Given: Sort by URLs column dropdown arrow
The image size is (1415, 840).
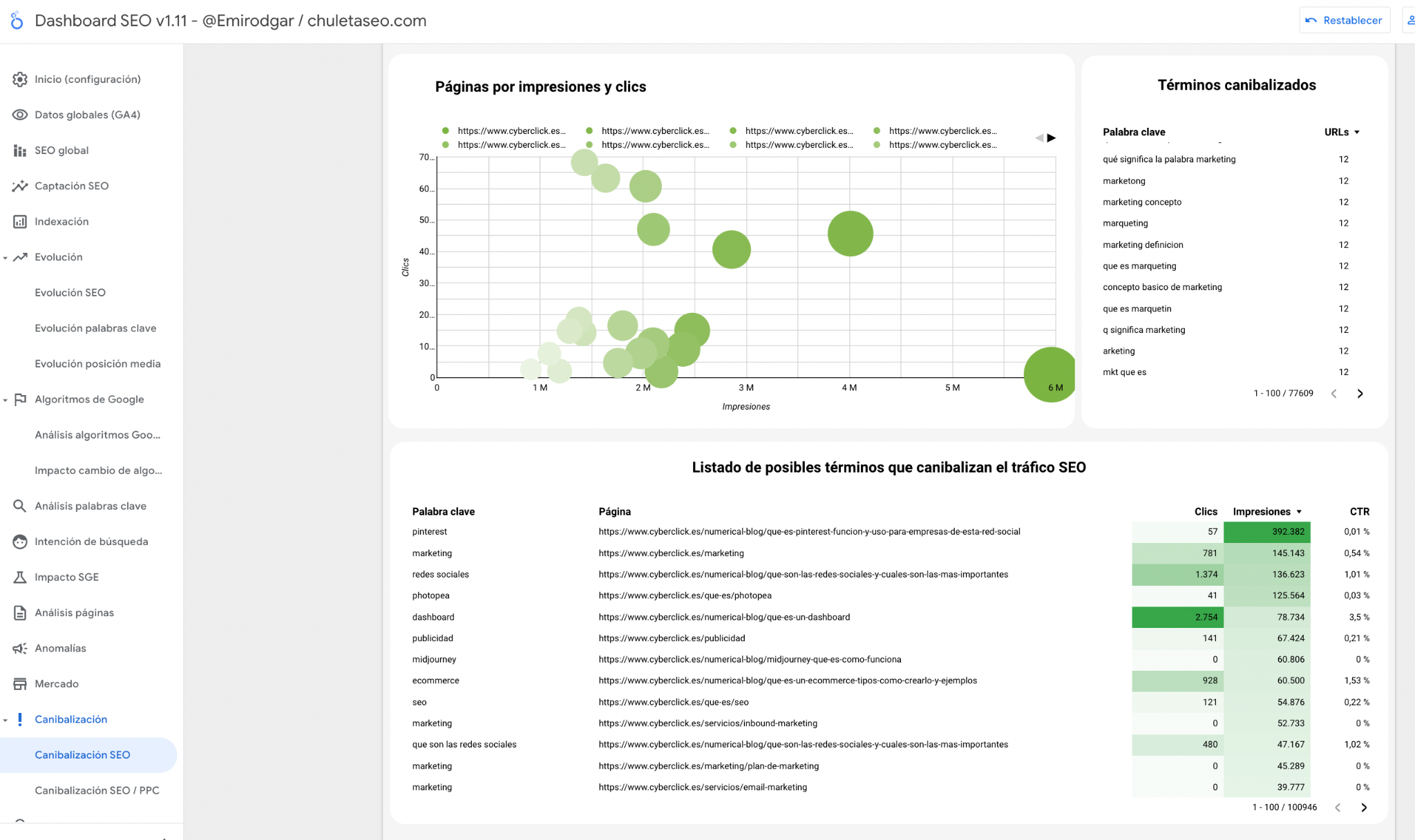Looking at the screenshot, I should (x=1357, y=132).
